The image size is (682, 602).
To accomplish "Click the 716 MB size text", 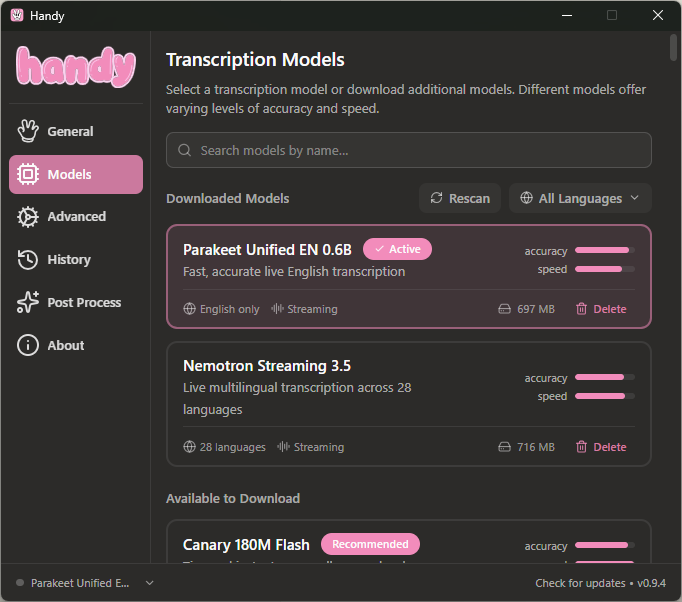I will click(x=536, y=447).
